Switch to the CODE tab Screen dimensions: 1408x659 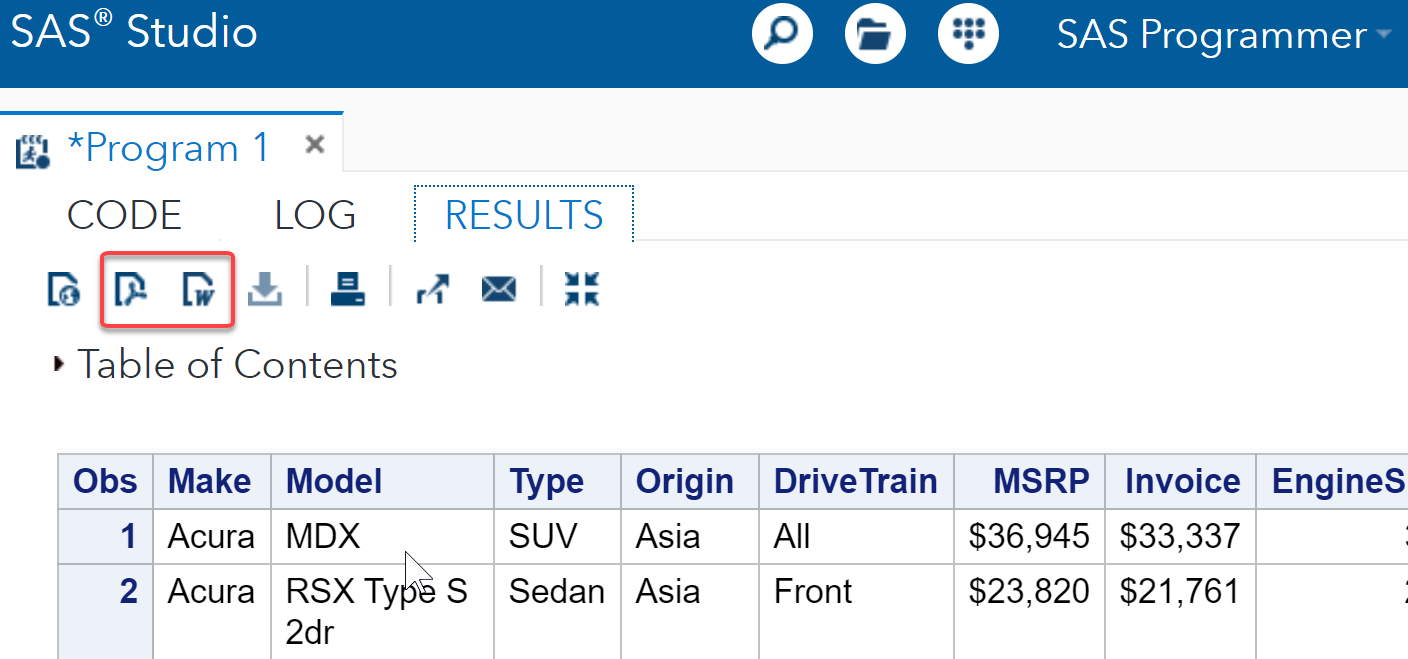[x=124, y=216]
